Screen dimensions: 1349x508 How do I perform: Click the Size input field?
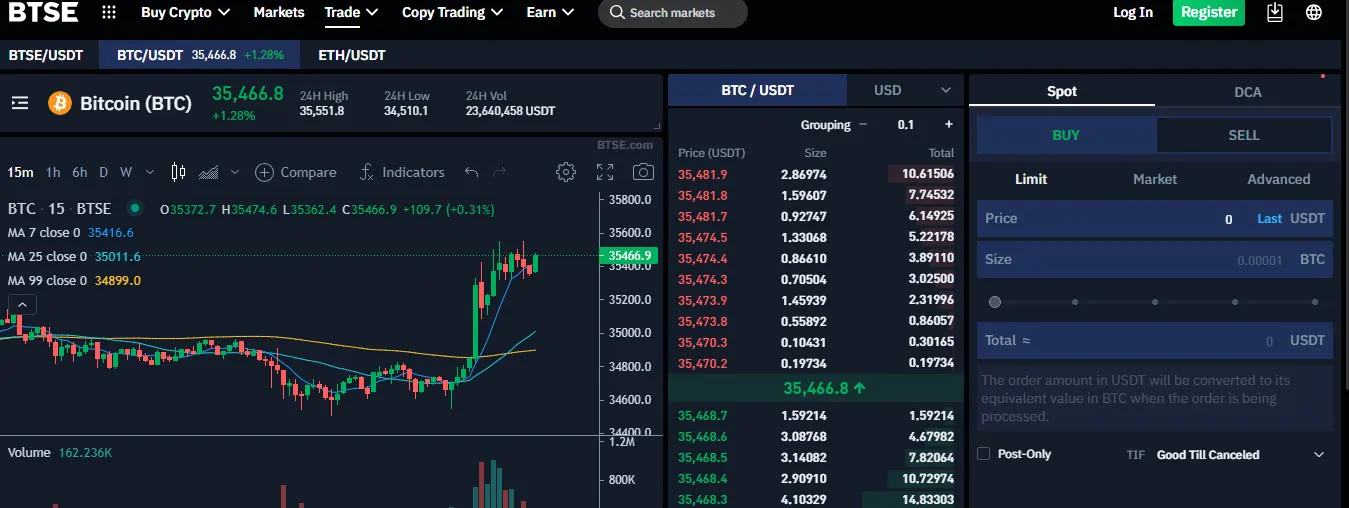[x=1155, y=259]
